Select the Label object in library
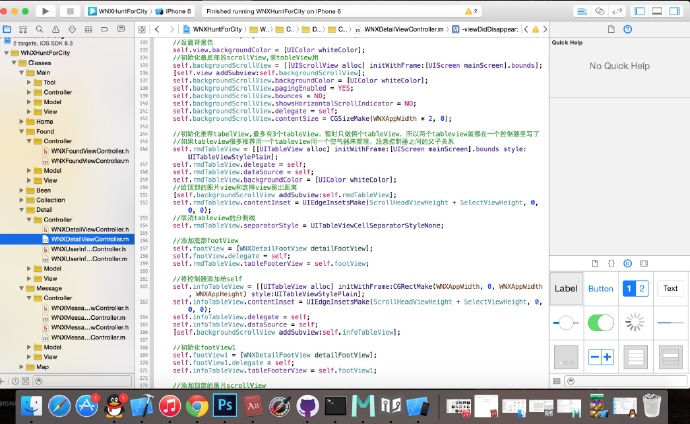The image size is (690, 424). tap(566, 288)
